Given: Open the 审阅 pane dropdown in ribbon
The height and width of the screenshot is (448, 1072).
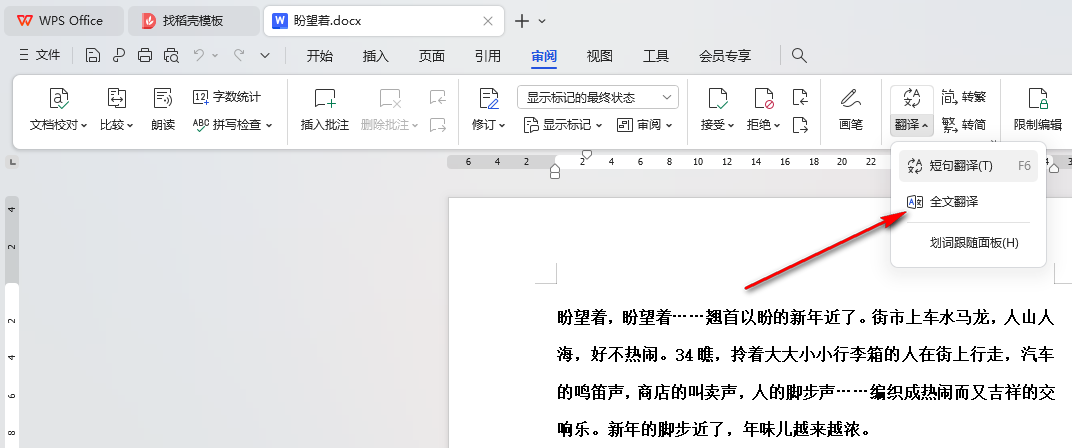Looking at the screenshot, I should 644,125.
